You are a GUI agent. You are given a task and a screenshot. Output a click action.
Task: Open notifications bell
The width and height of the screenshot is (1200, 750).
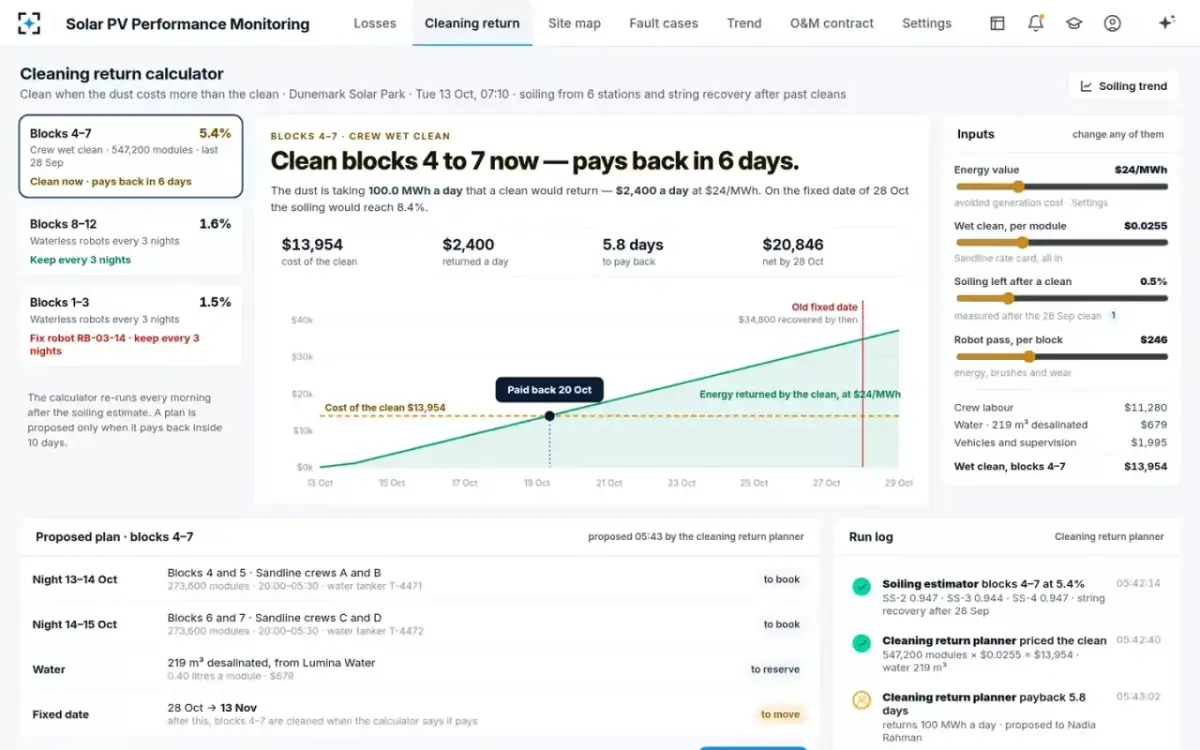[1035, 23]
